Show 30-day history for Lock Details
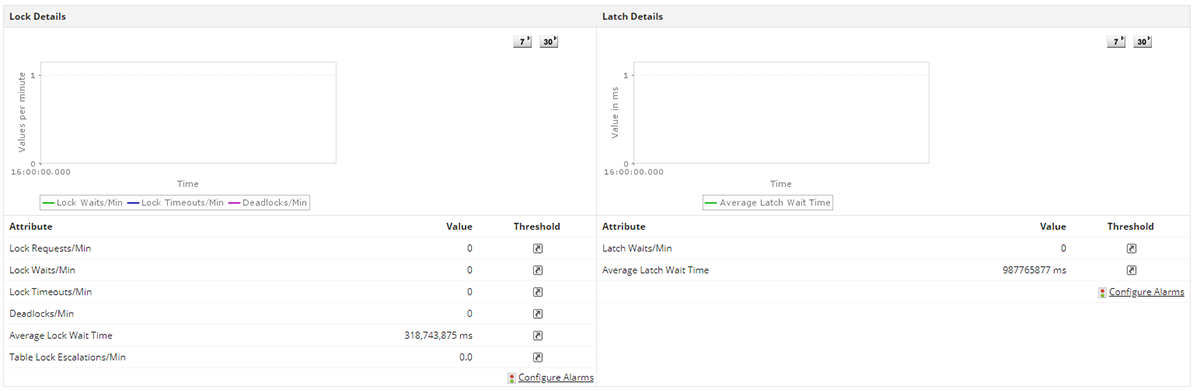 [x=549, y=42]
